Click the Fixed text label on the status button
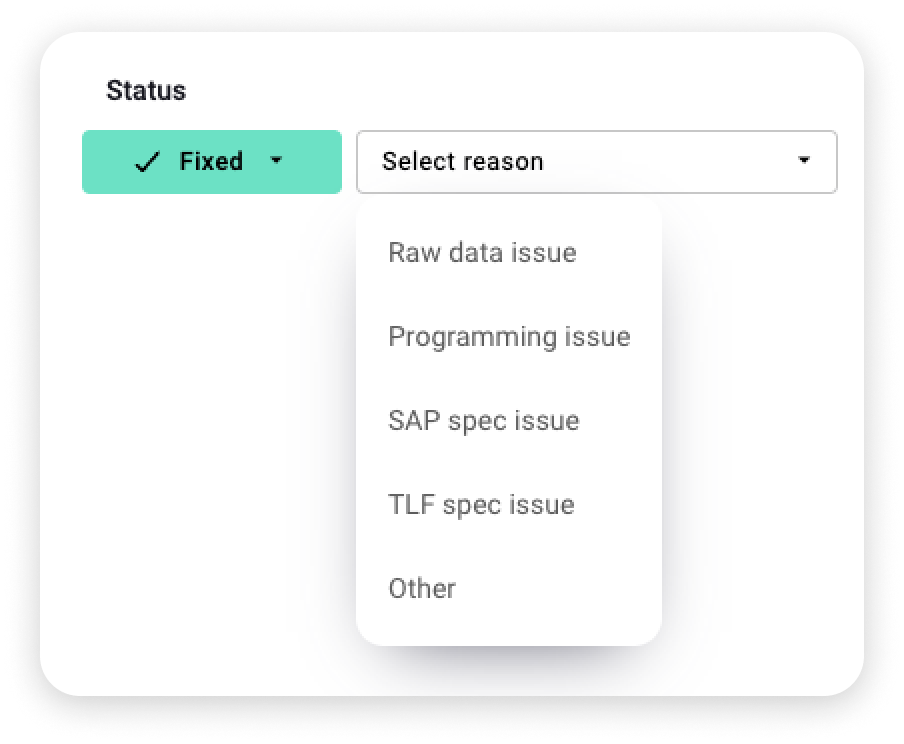Screen dimensions: 904x744 click(x=210, y=161)
